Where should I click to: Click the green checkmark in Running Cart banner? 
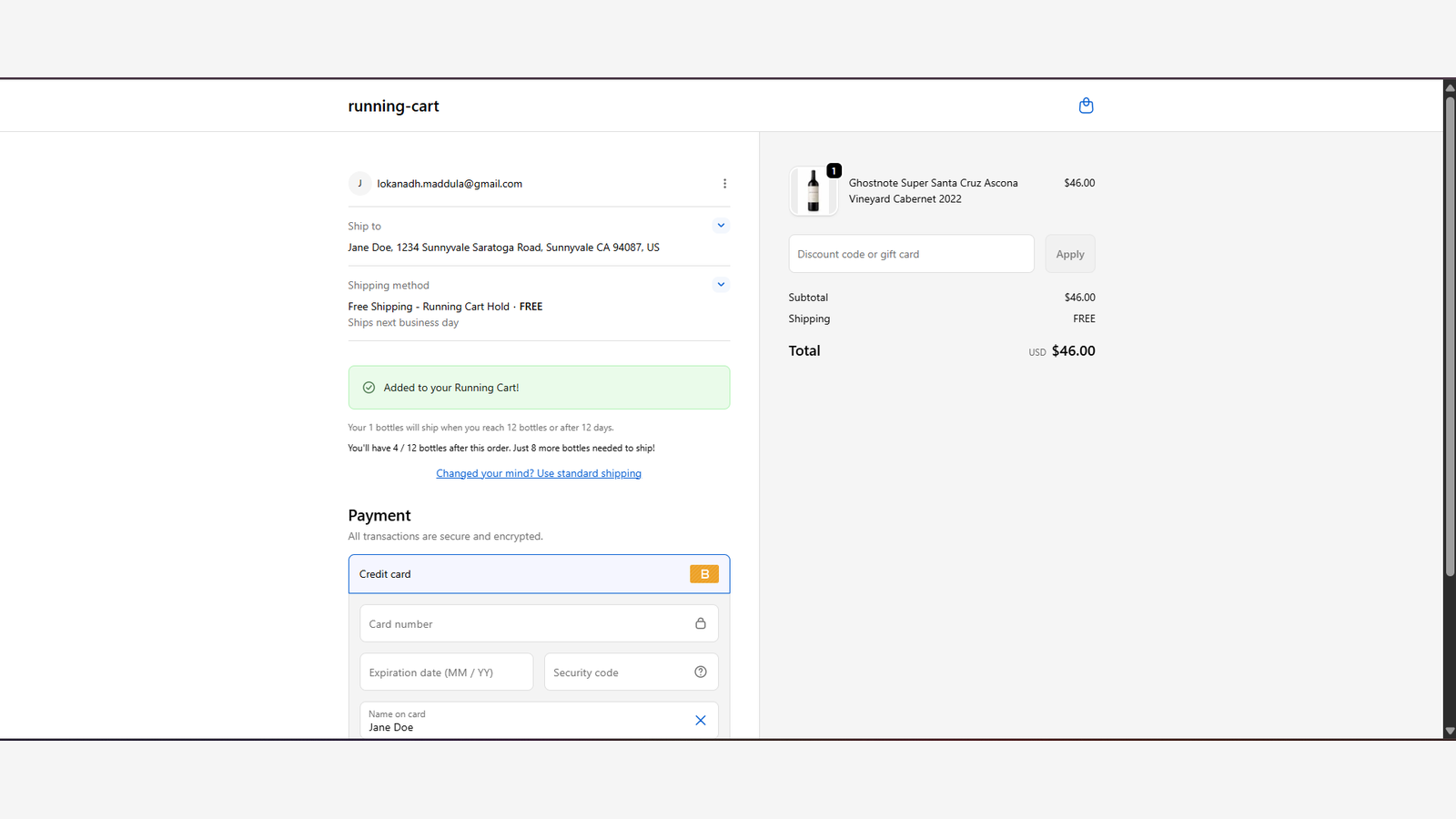369,388
